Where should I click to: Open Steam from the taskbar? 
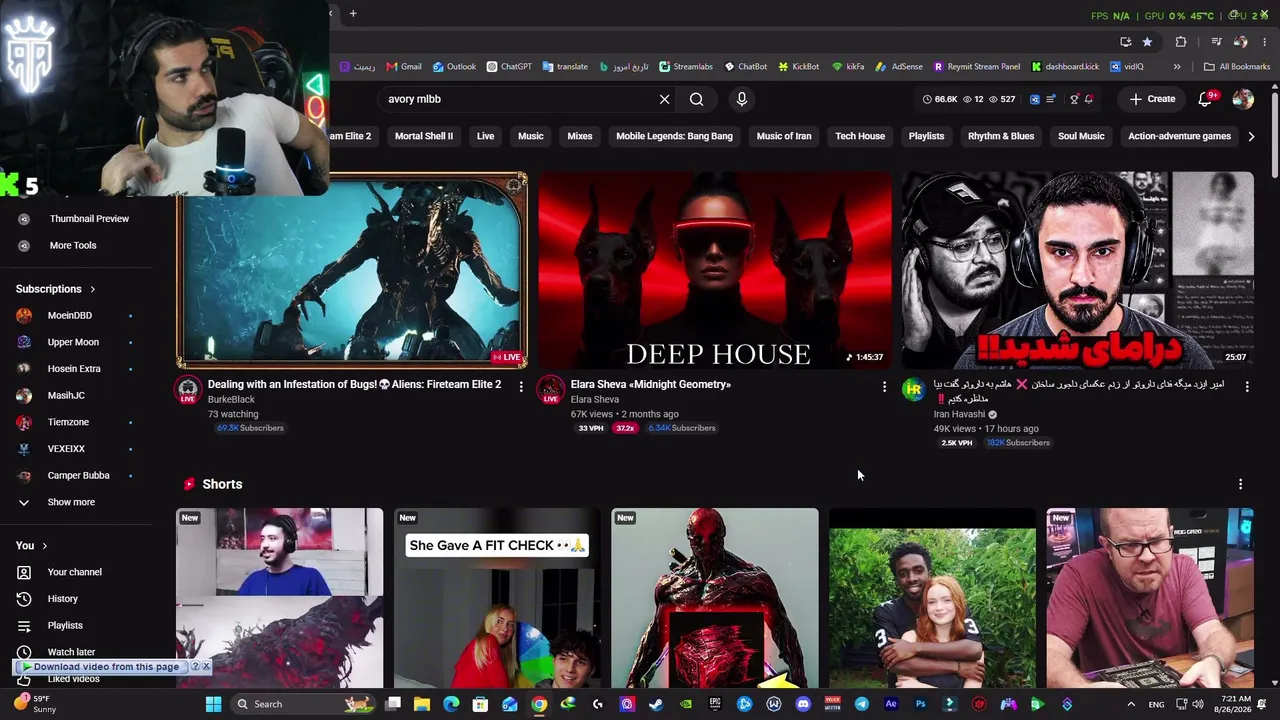pos(656,704)
